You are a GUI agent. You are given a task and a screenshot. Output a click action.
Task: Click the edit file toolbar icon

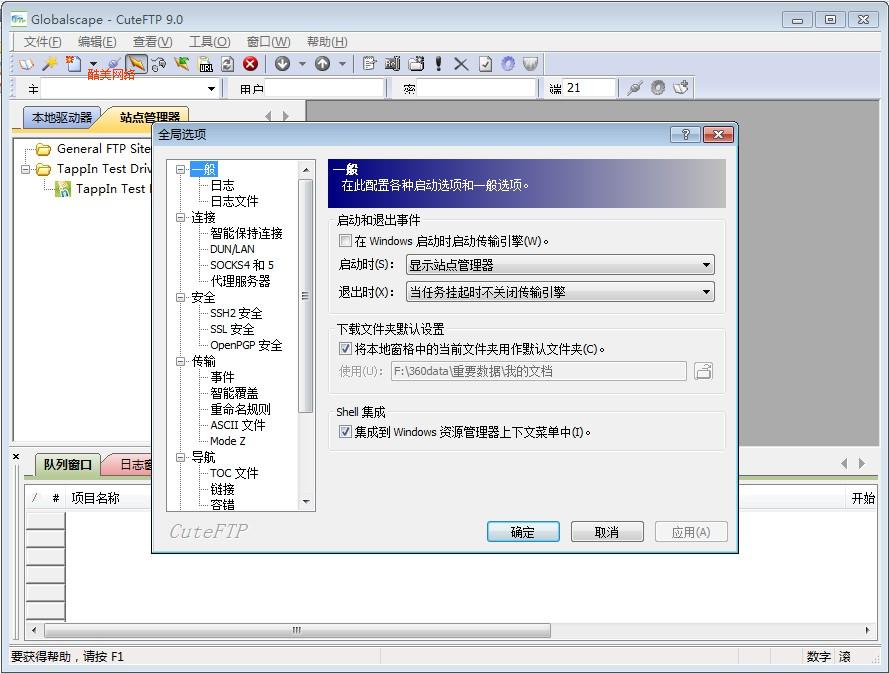370,64
